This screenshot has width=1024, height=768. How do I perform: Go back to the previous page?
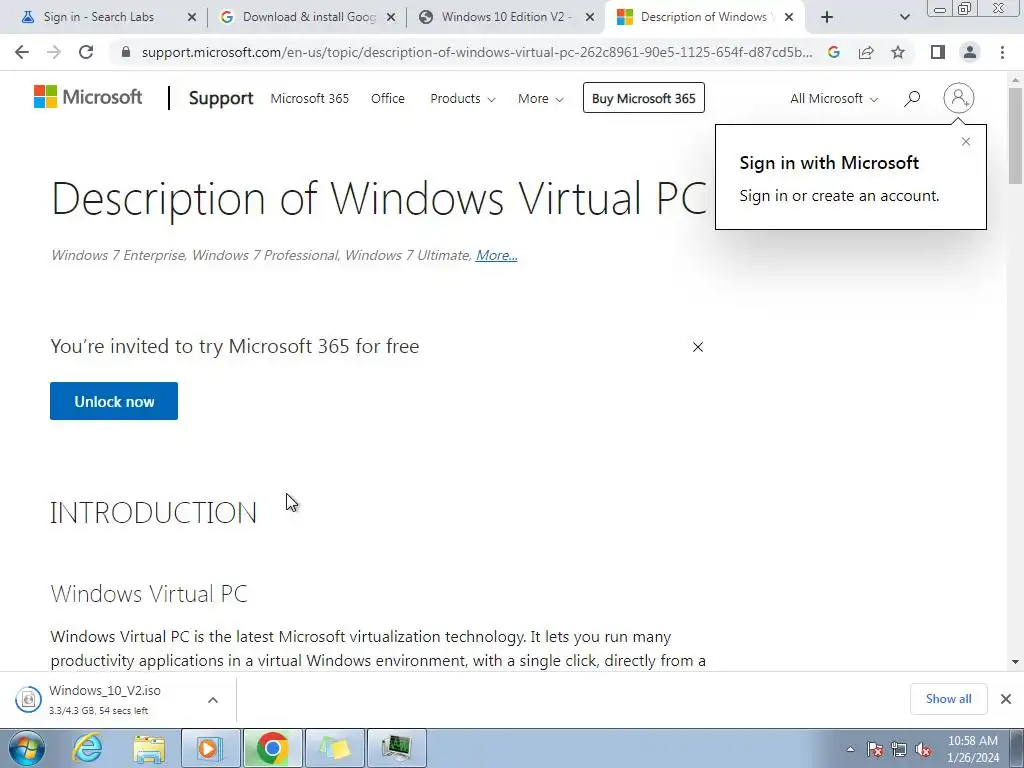[x=22, y=52]
